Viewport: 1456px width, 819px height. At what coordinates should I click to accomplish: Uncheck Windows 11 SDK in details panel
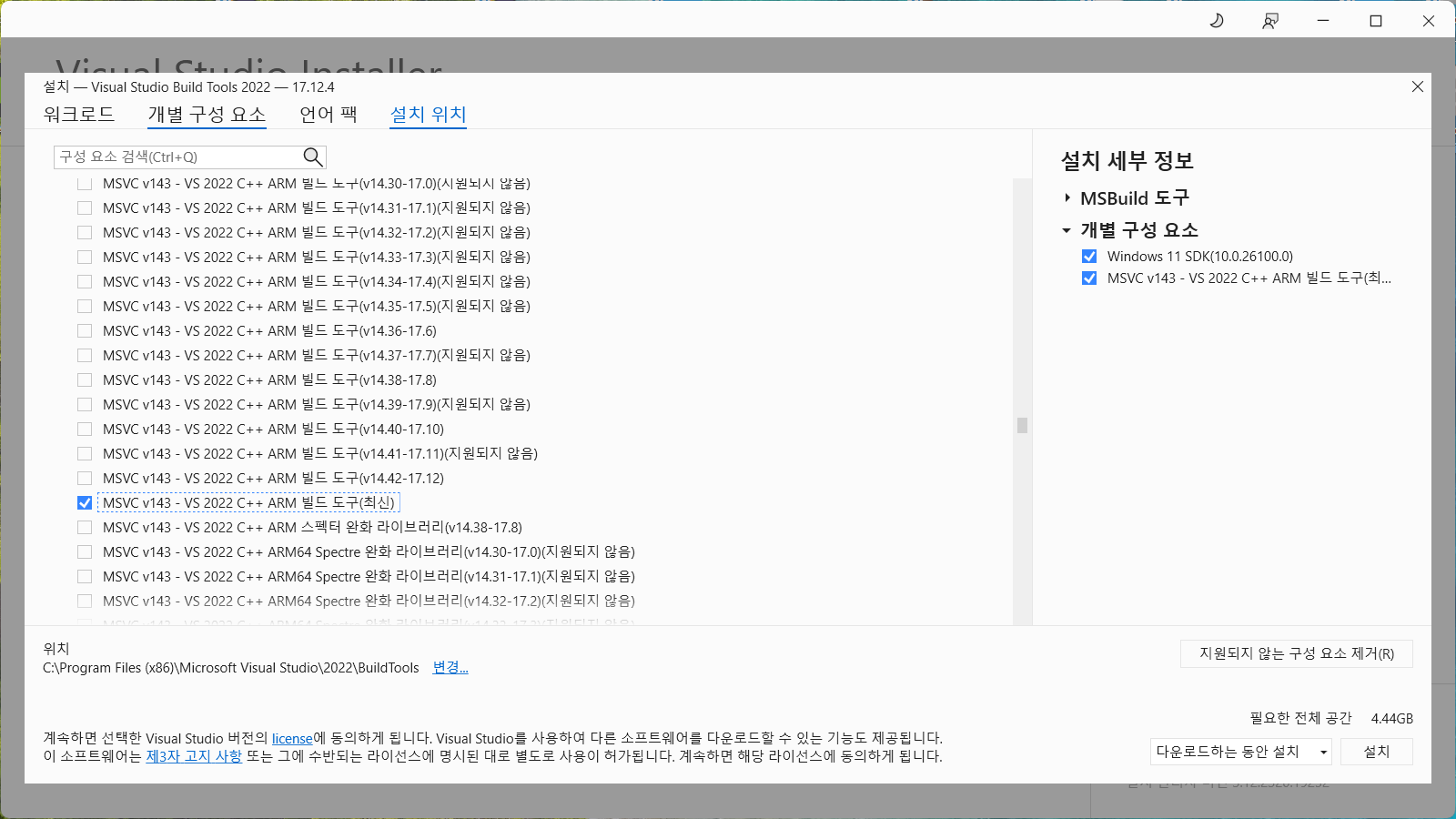(x=1089, y=257)
